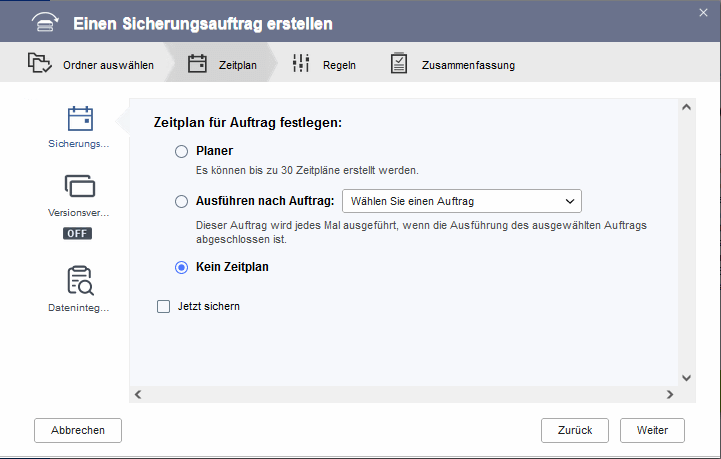Click the sliders icon beside Regeln
The height and width of the screenshot is (459, 721).
point(301,65)
